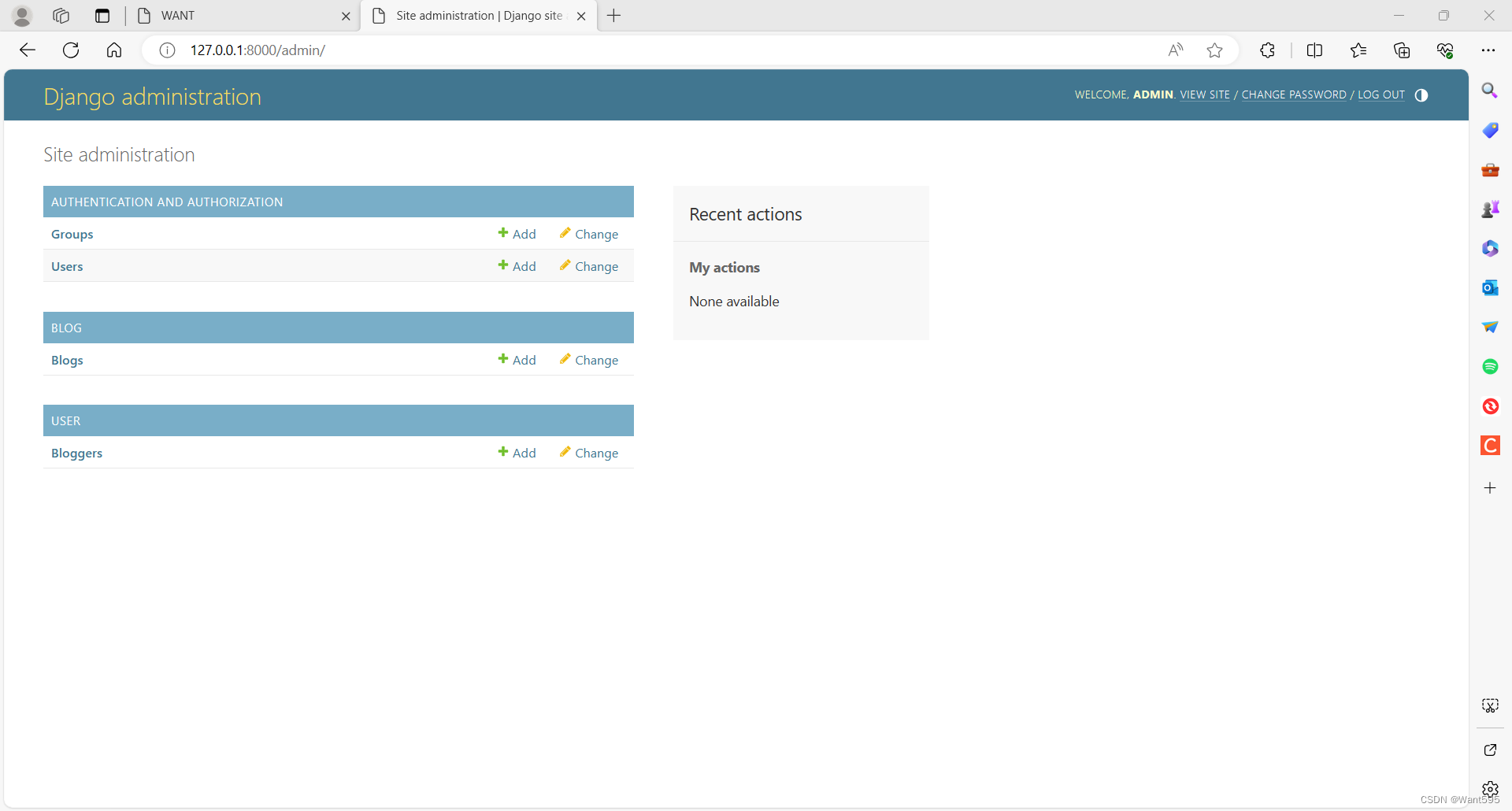Open Collections icon in toolbar
This screenshot has width=1512, height=811.
(x=1402, y=50)
